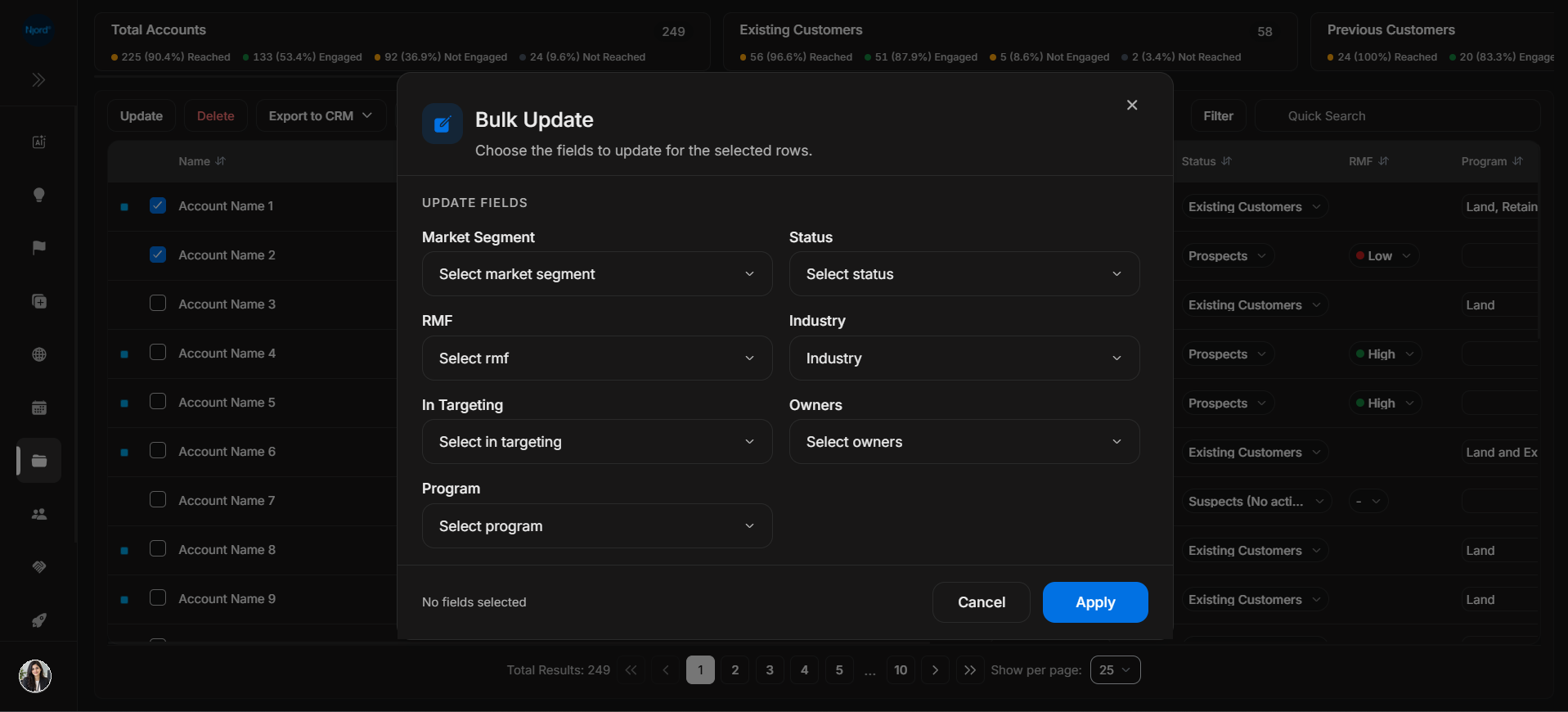
Task: Open the add-copy sidebar icon
Action: pyautogui.click(x=38, y=301)
